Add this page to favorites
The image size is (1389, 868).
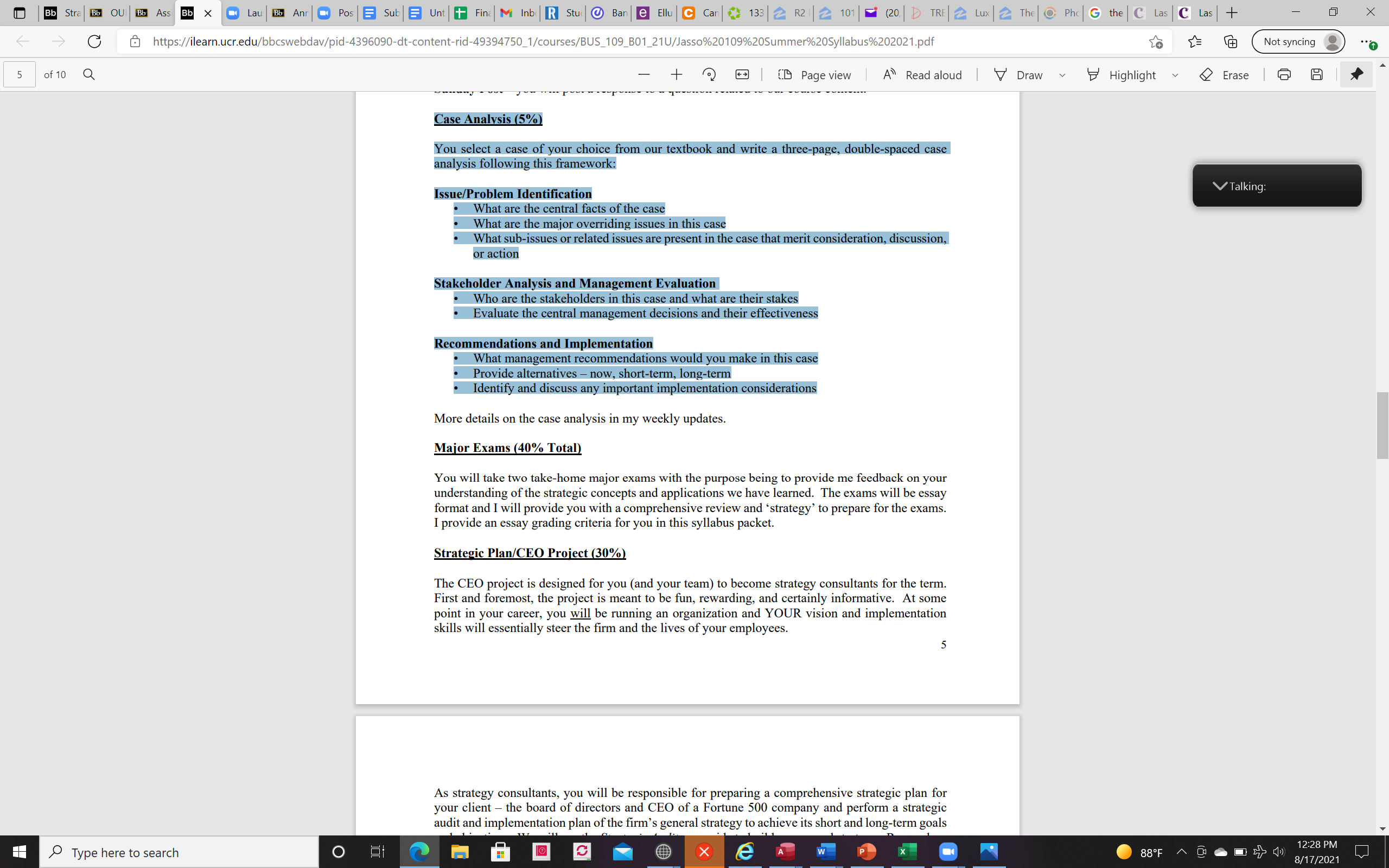coord(1155,41)
